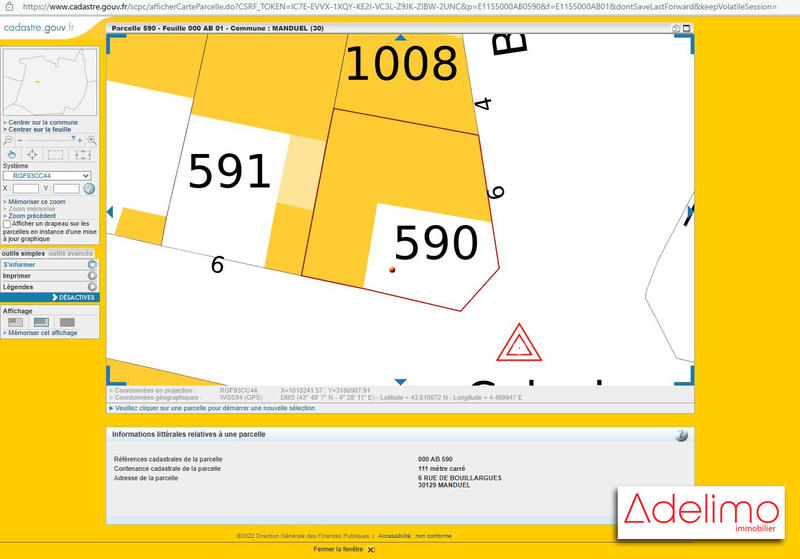This screenshot has width=800, height=559.
Task: Validate the X Y coordinates with the check icon
Action: [x=89, y=188]
